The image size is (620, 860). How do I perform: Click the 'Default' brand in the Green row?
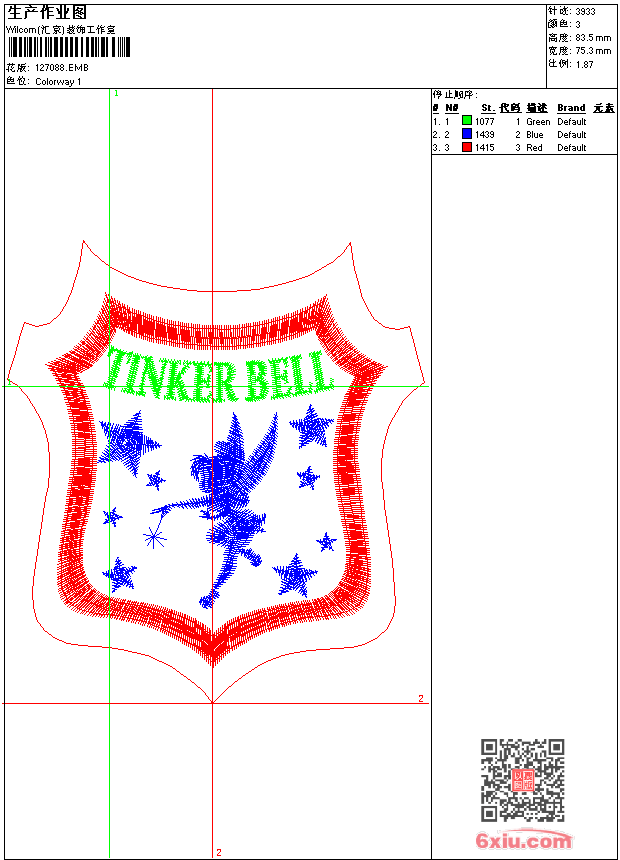tap(571, 122)
